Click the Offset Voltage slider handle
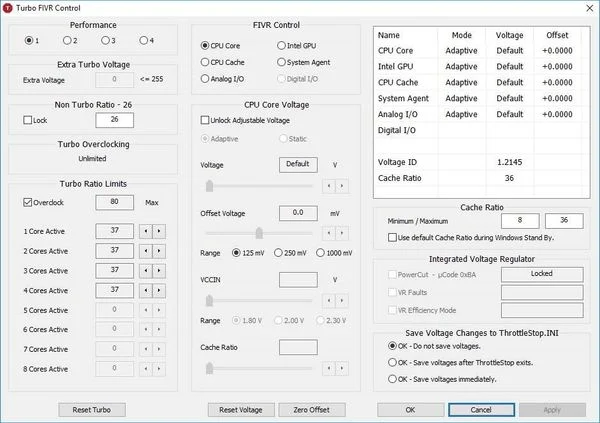This screenshot has width=600, height=423. (261, 232)
